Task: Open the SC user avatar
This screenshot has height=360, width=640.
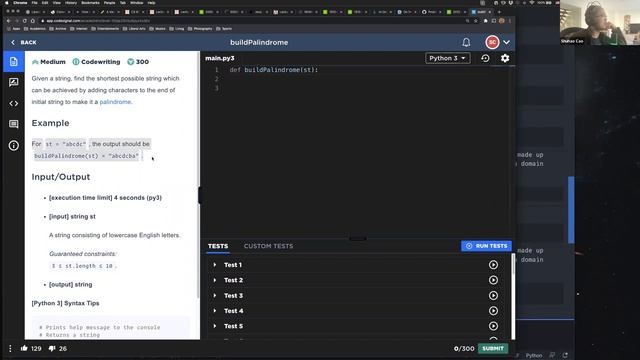Action: [x=492, y=42]
